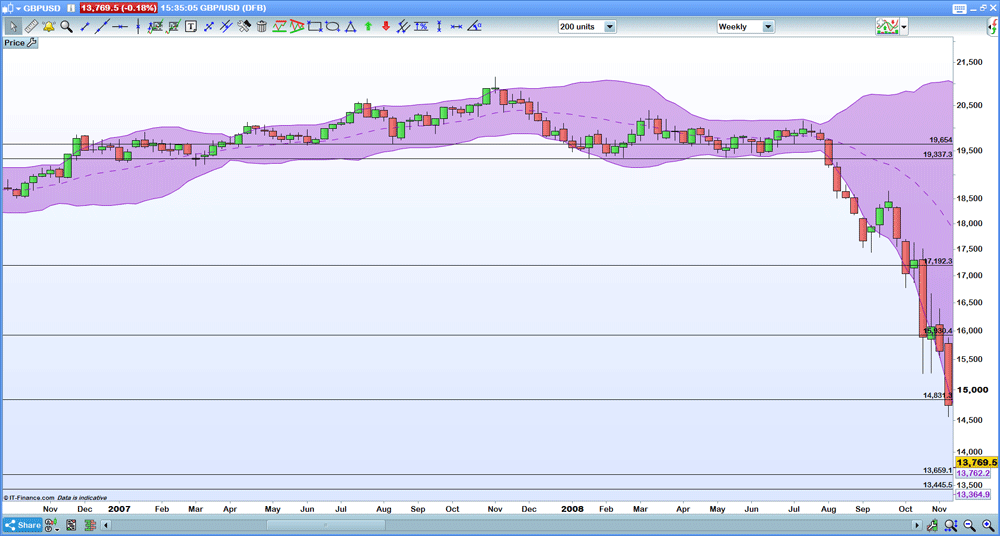The width and height of the screenshot is (1000, 536).
Task: Select the rectangle drawing tool
Action: click(x=314, y=27)
